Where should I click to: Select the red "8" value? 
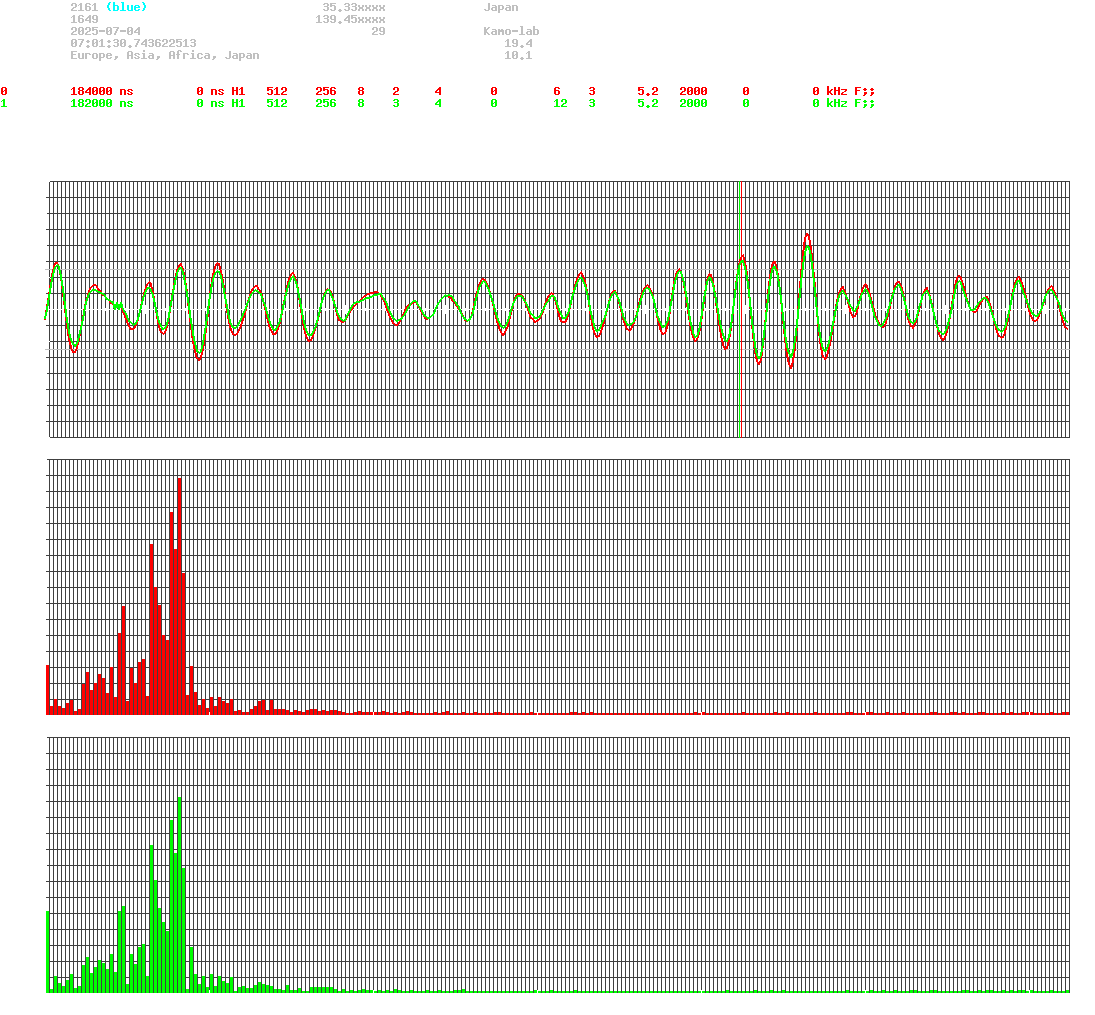click(x=361, y=92)
